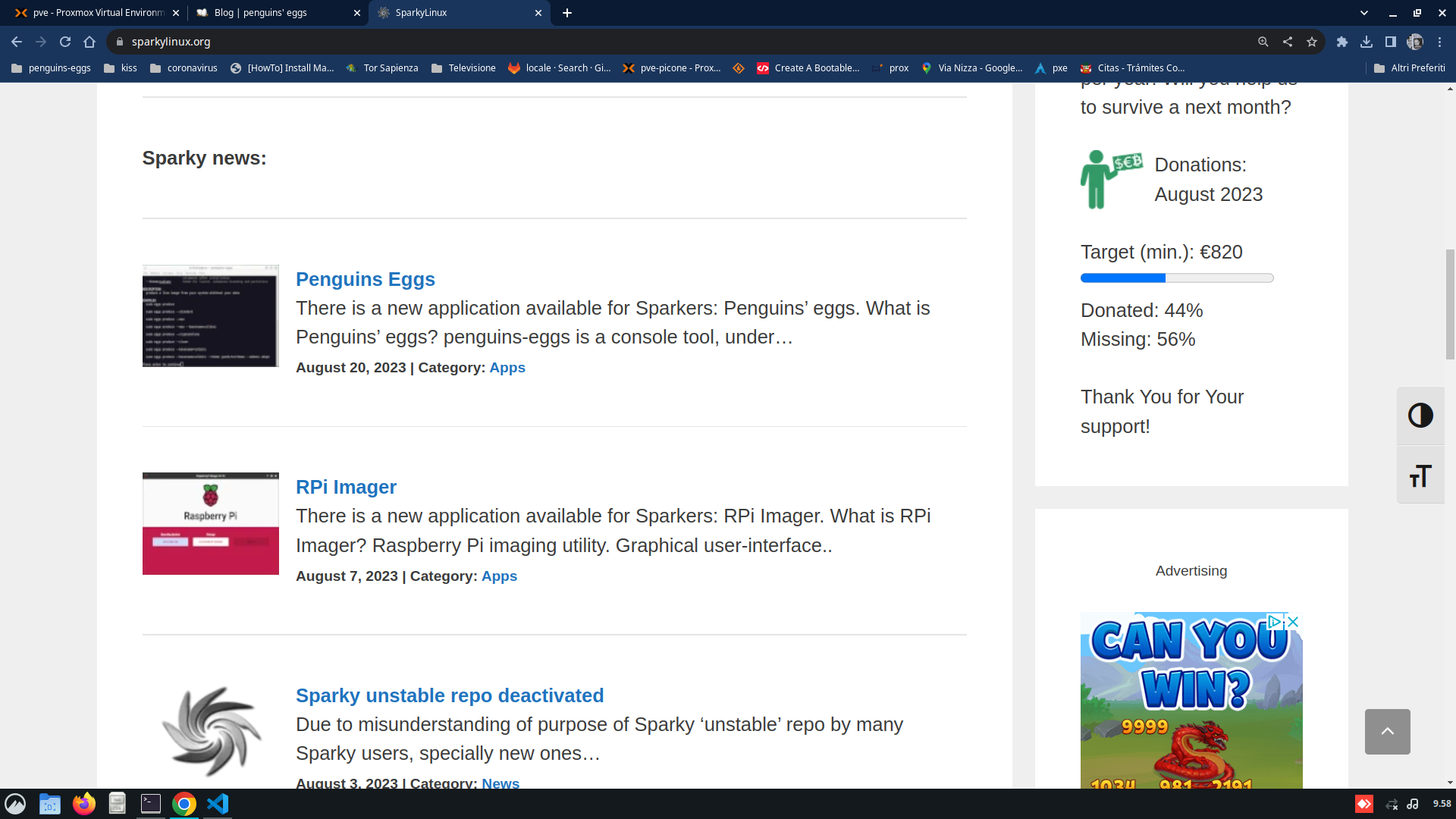This screenshot has height=819, width=1456.
Task: Reload the SparkyLinux page
Action: tap(65, 42)
